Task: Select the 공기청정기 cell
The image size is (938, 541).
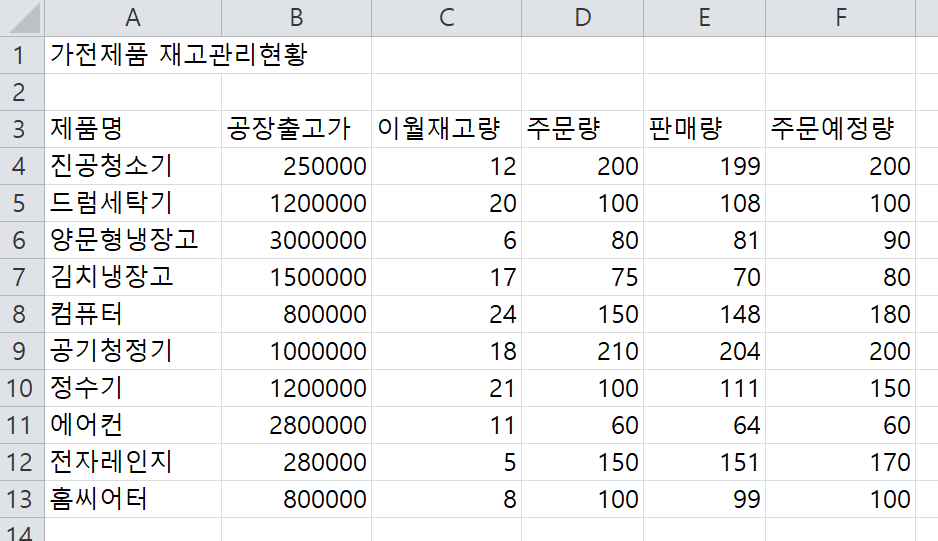Action: coord(133,351)
